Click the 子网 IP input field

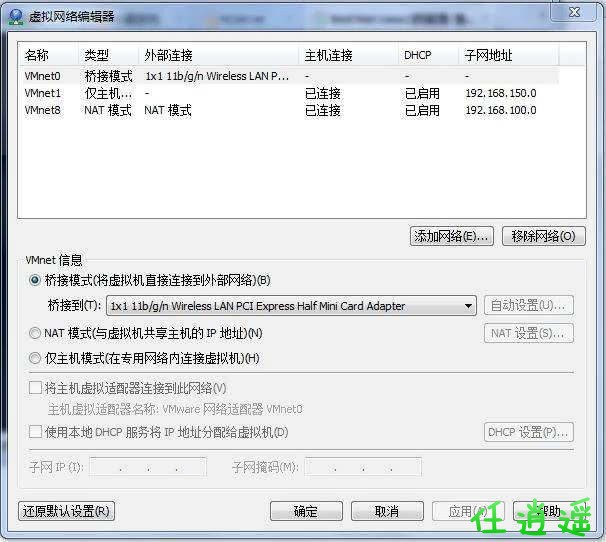point(148,467)
